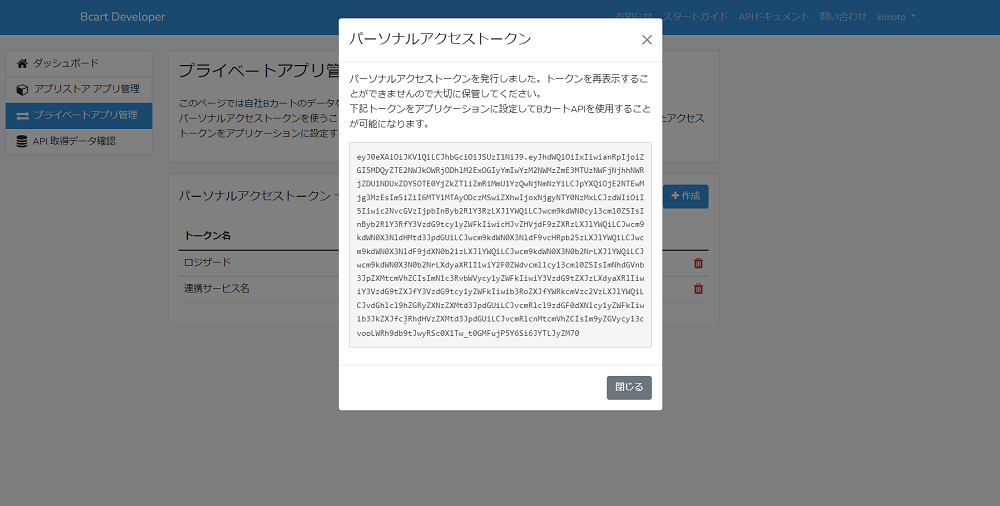Open APIドキュメント in the top navigation

point(774,17)
